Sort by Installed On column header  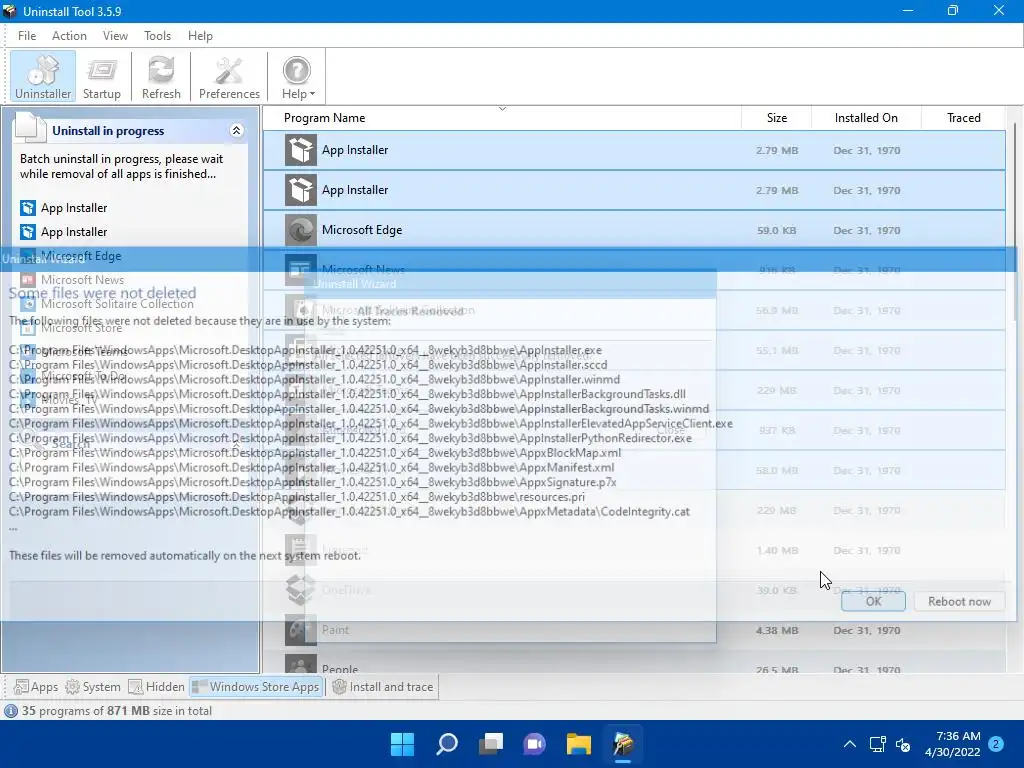[866, 118]
